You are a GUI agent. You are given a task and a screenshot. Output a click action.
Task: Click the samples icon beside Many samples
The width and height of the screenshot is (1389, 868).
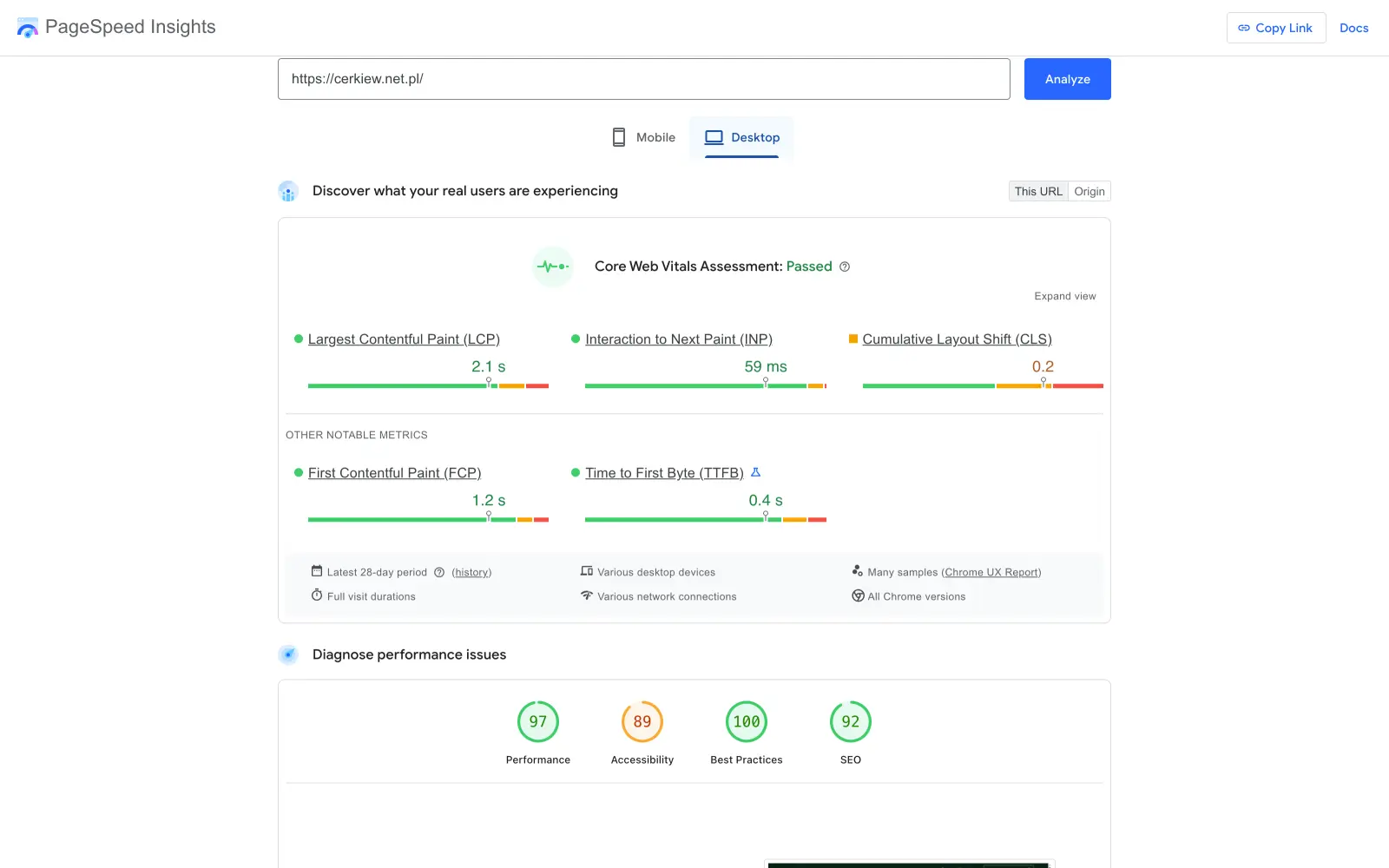(x=858, y=571)
